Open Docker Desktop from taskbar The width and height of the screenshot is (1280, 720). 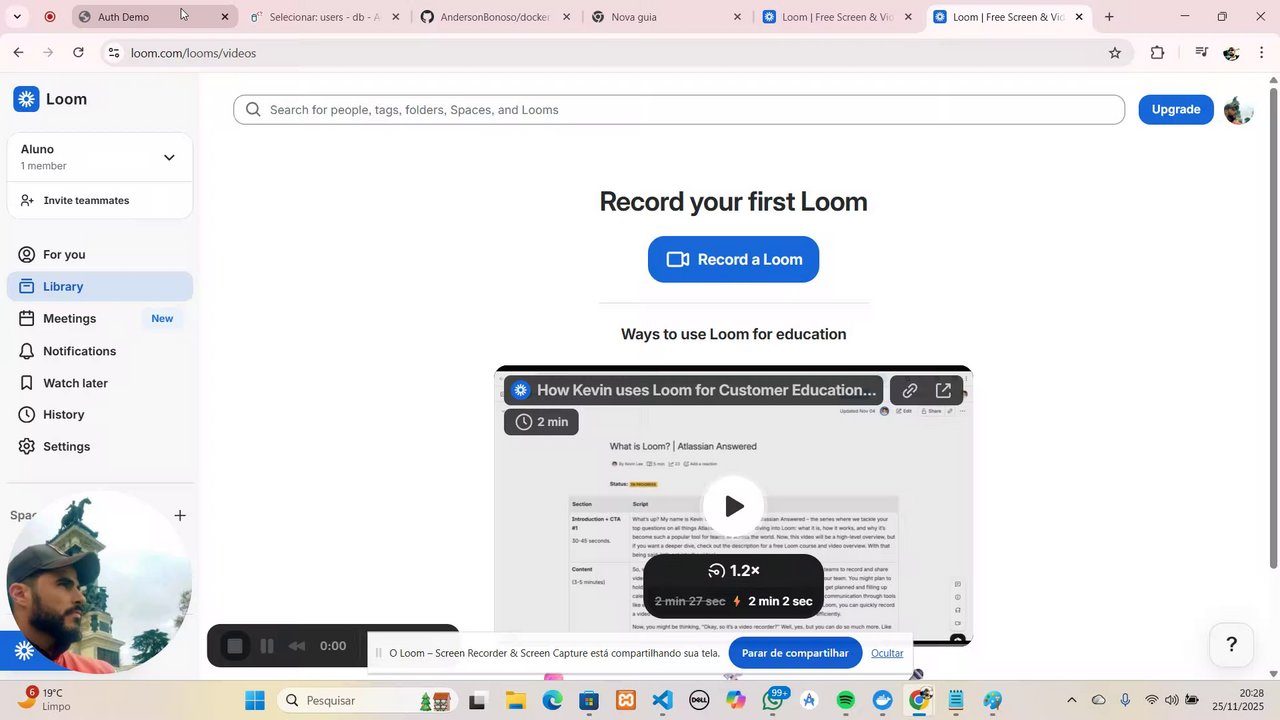pyautogui.click(x=882, y=701)
